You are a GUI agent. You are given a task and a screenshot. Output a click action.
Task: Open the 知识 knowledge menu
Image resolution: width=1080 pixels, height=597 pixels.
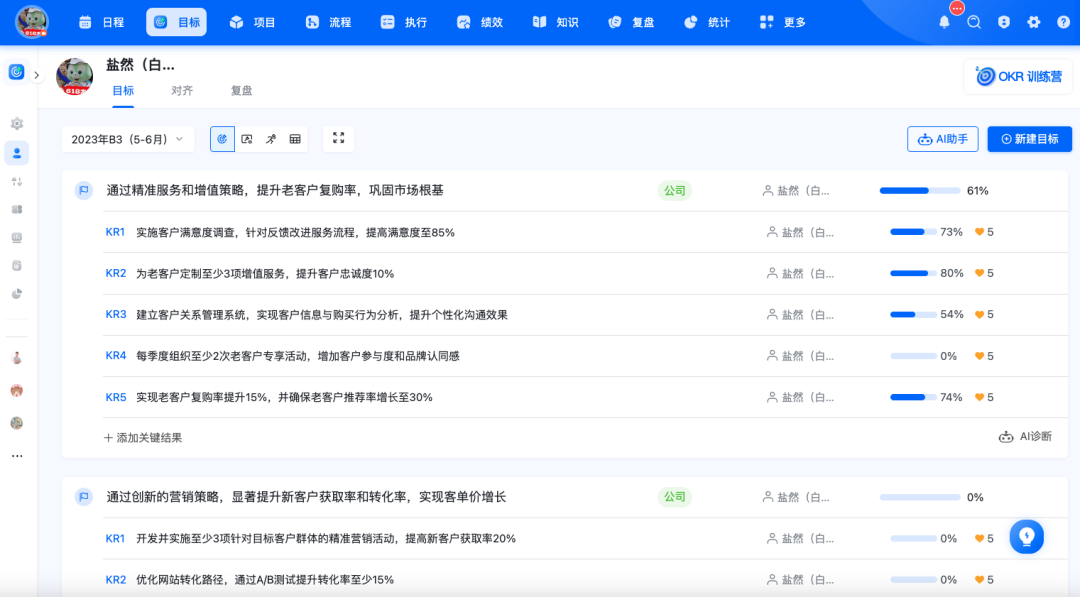(x=556, y=23)
